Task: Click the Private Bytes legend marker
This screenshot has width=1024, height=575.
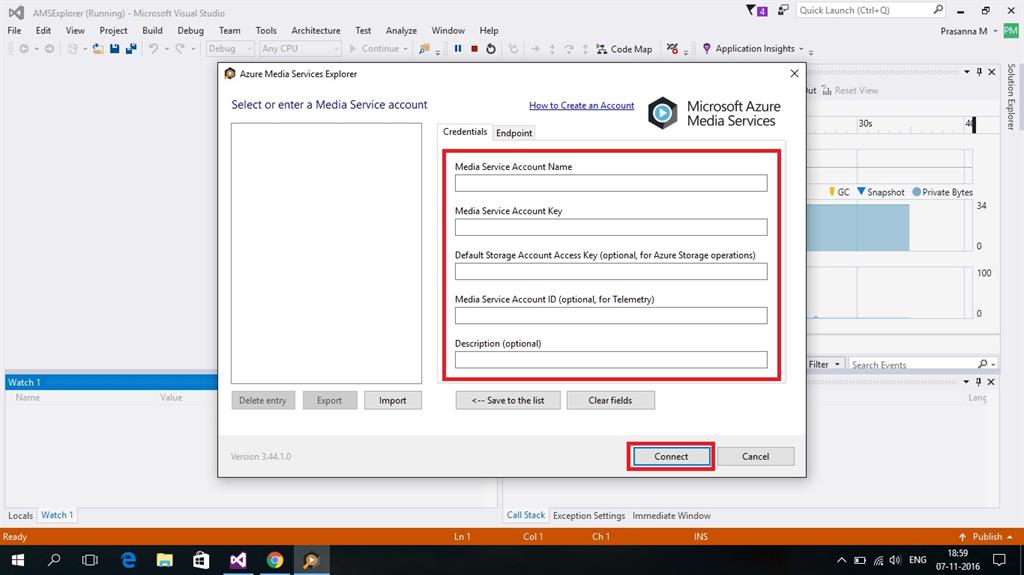Action: 916,191
